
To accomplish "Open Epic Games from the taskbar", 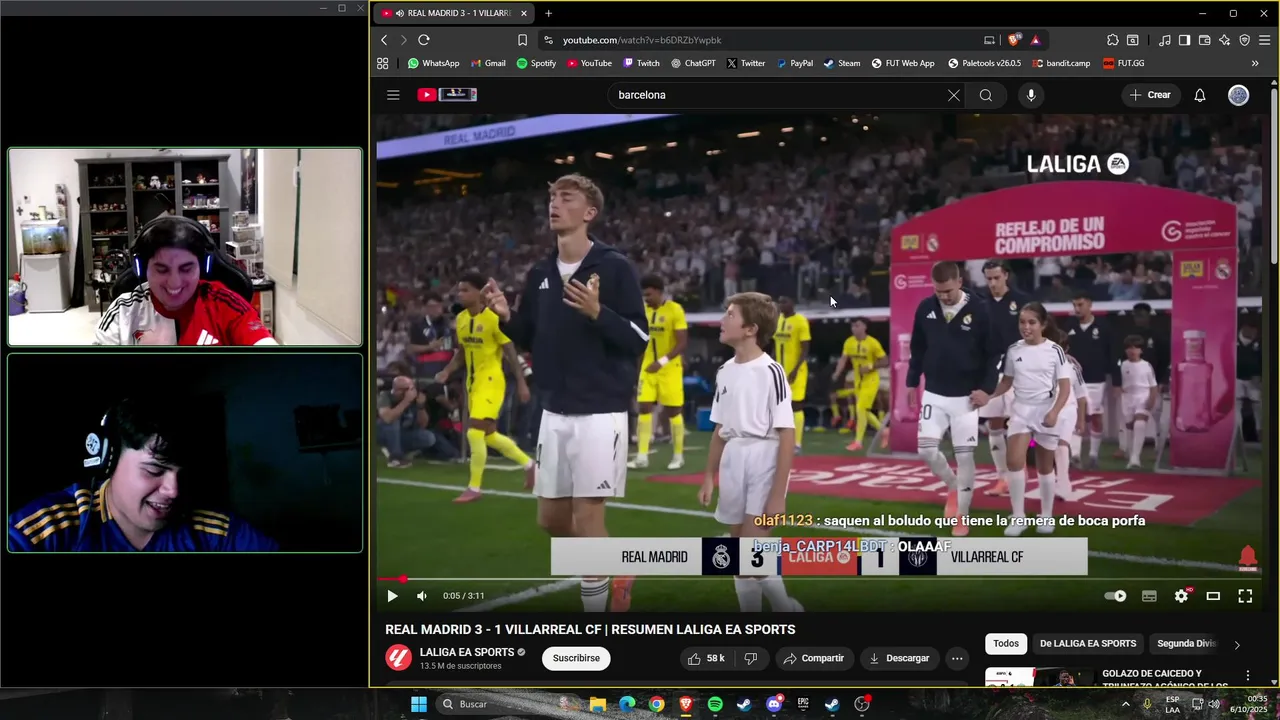I will pos(803,704).
